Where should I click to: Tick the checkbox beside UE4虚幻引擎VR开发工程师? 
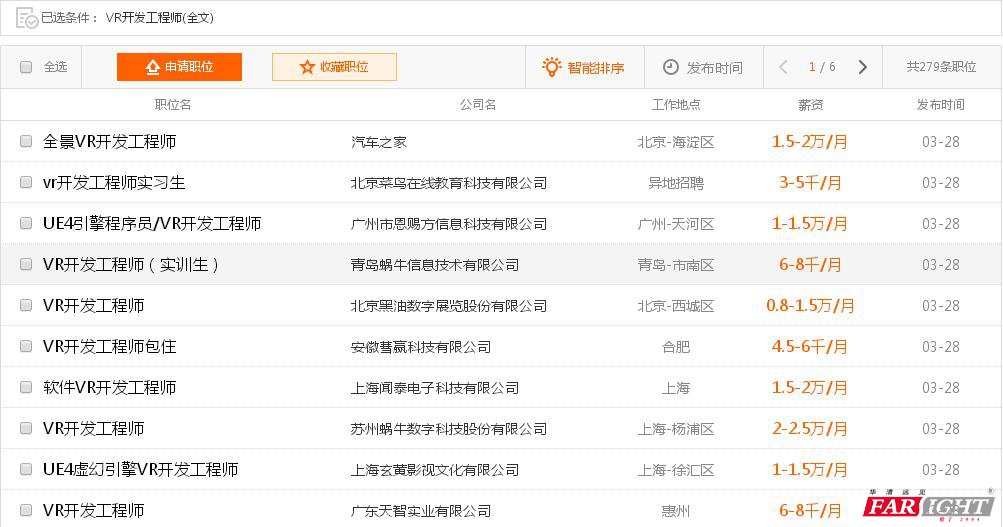point(26,470)
